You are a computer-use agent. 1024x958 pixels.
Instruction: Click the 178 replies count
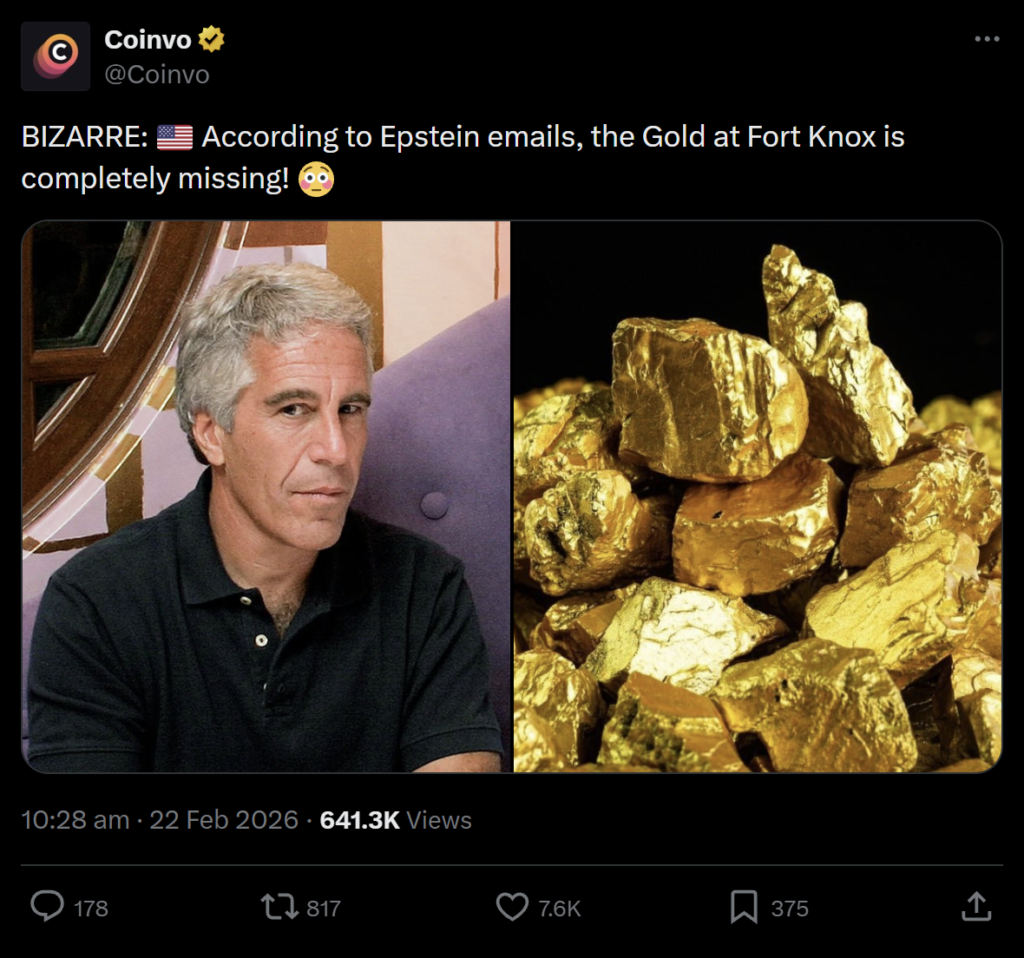click(91, 908)
